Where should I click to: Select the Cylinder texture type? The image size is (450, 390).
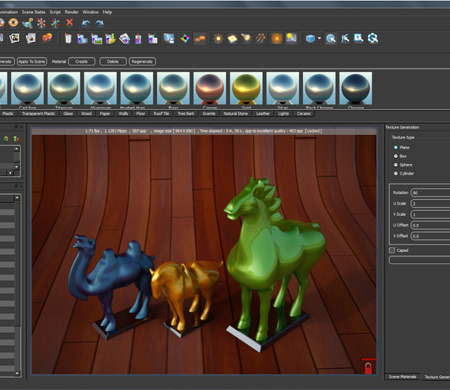tap(396, 173)
